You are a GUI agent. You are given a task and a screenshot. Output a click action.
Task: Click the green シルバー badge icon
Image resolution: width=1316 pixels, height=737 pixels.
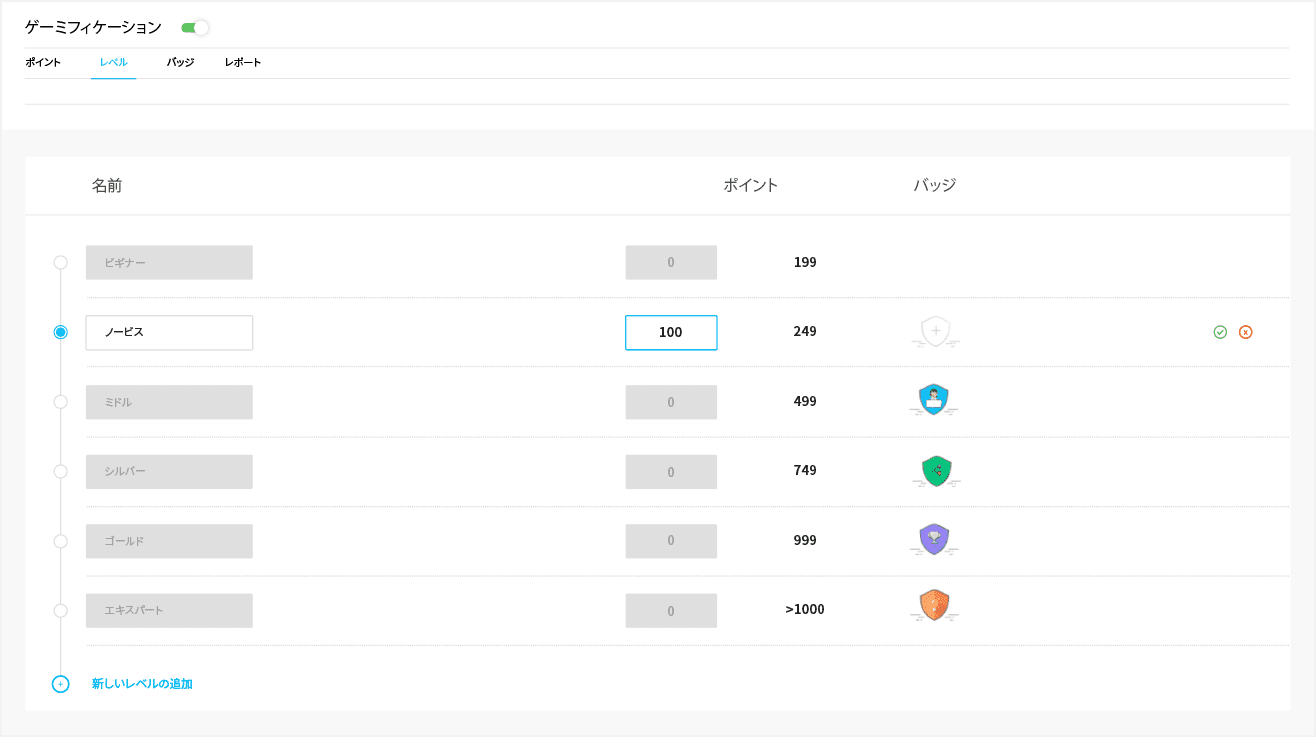[x=936, y=470]
